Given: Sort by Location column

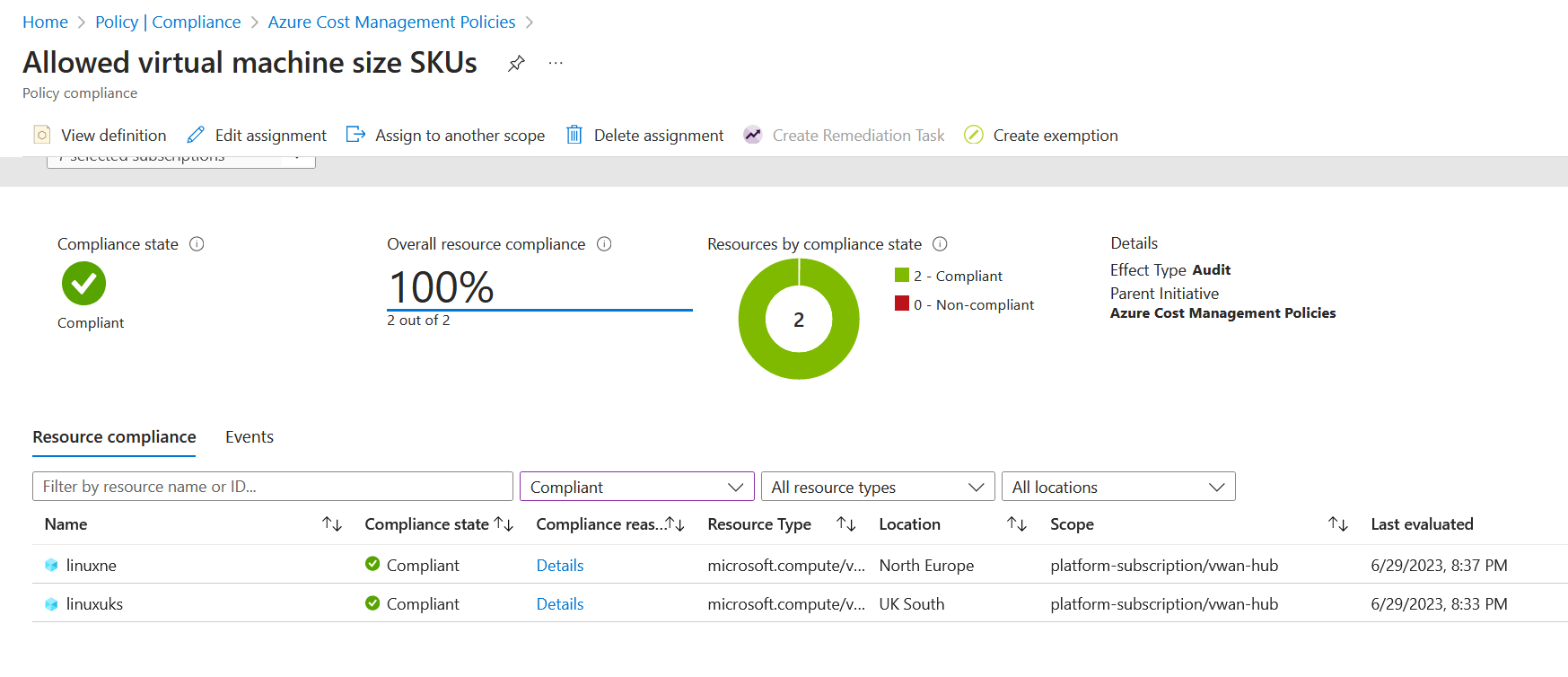Looking at the screenshot, I should pos(1017,523).
